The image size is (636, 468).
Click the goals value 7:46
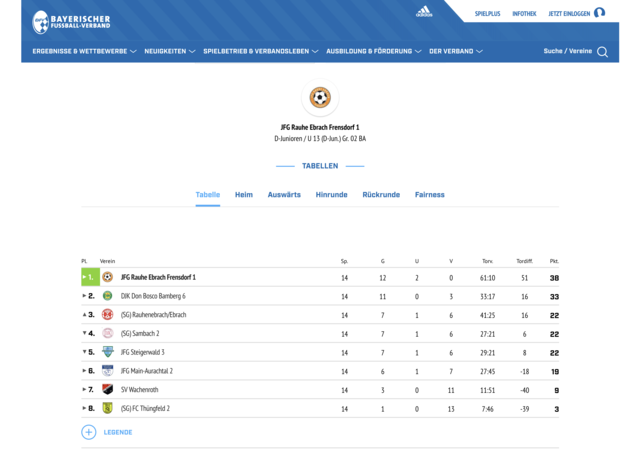click(x=488, y=409)
